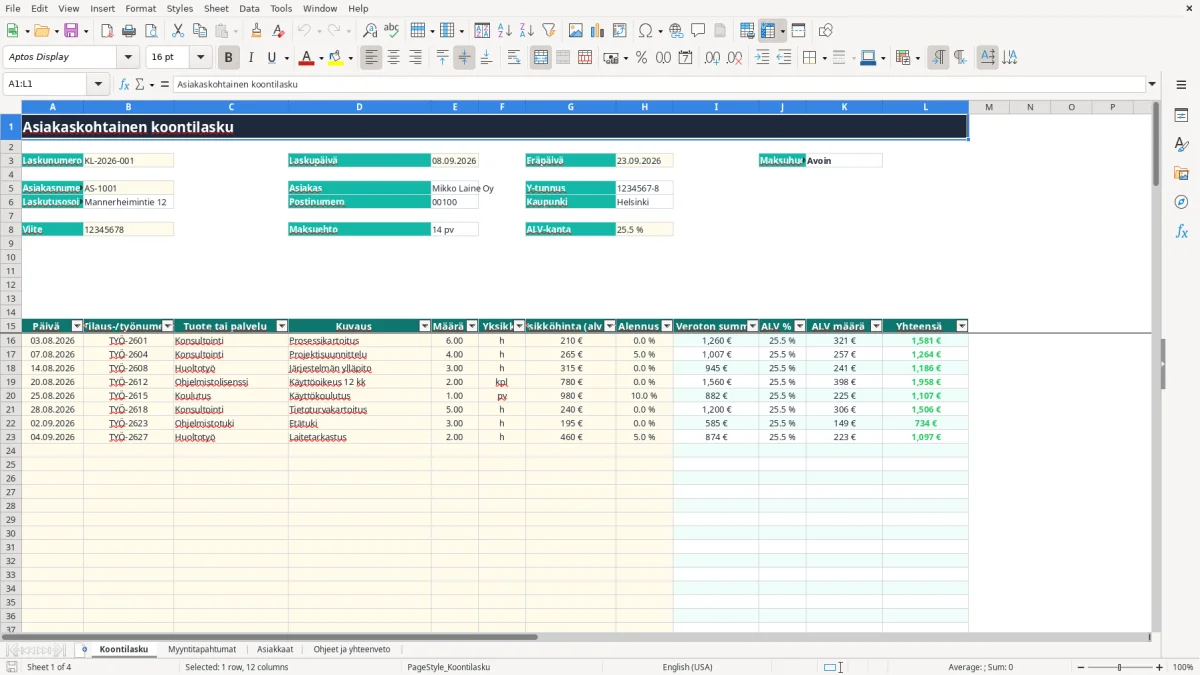This screenshot has height=675, width=1200.
Task: Open sidebar Properties panel icon
Action: coord(1181,116)
